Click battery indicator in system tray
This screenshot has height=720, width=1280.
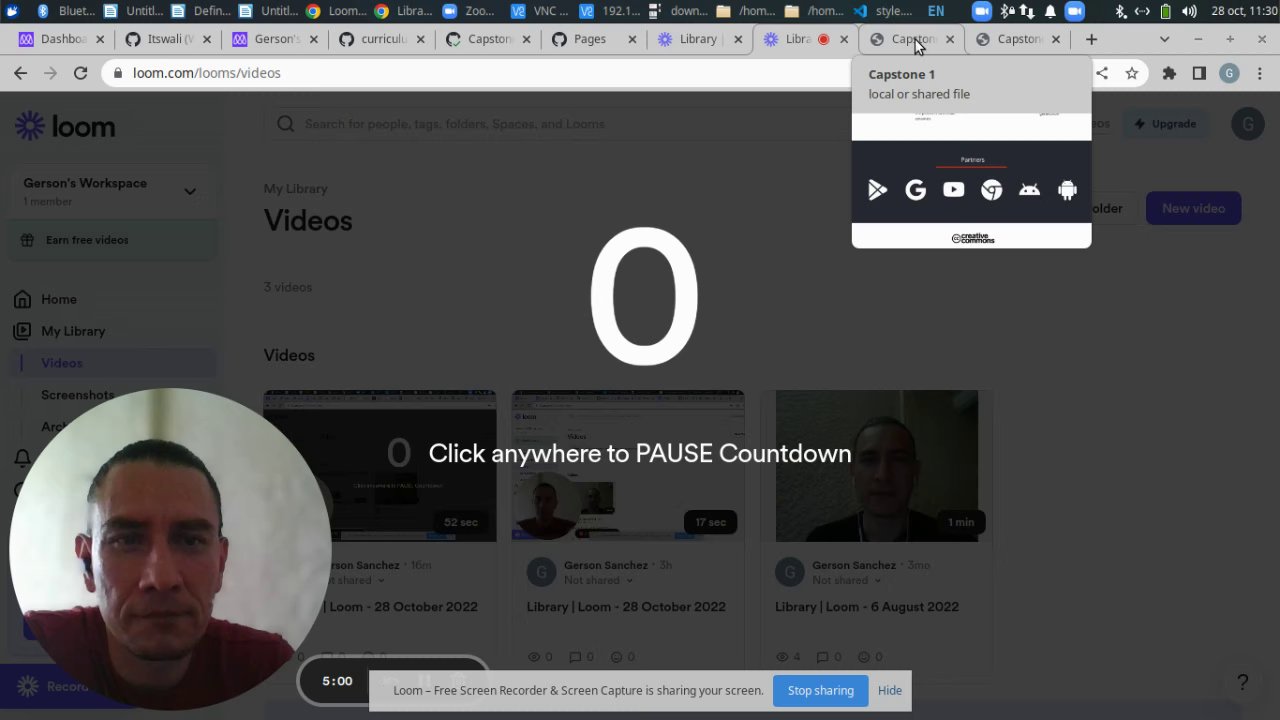pos(1166,11)
